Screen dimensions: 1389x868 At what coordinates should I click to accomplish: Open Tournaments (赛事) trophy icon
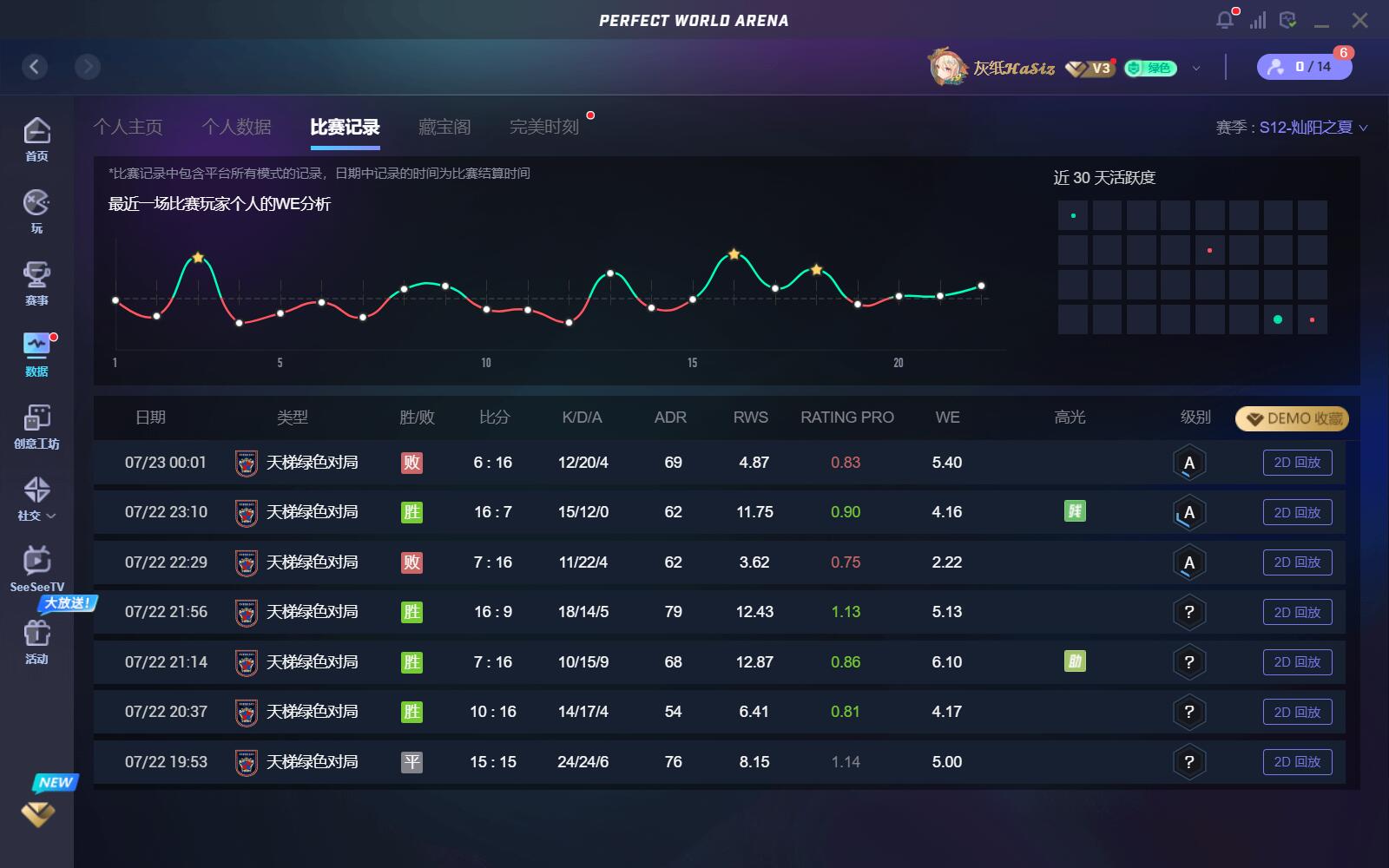(x=36, y=283)
